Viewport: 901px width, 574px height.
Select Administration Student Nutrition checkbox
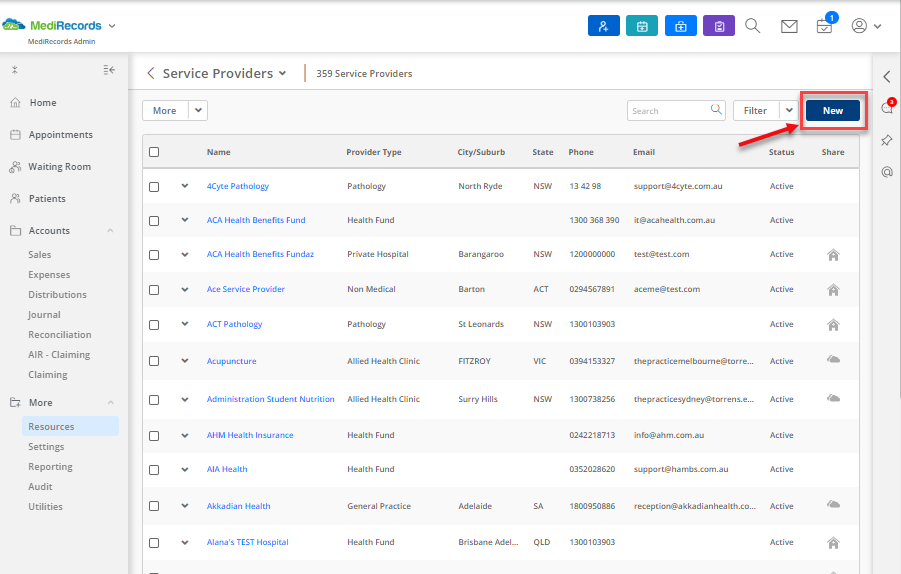point(154,399)
